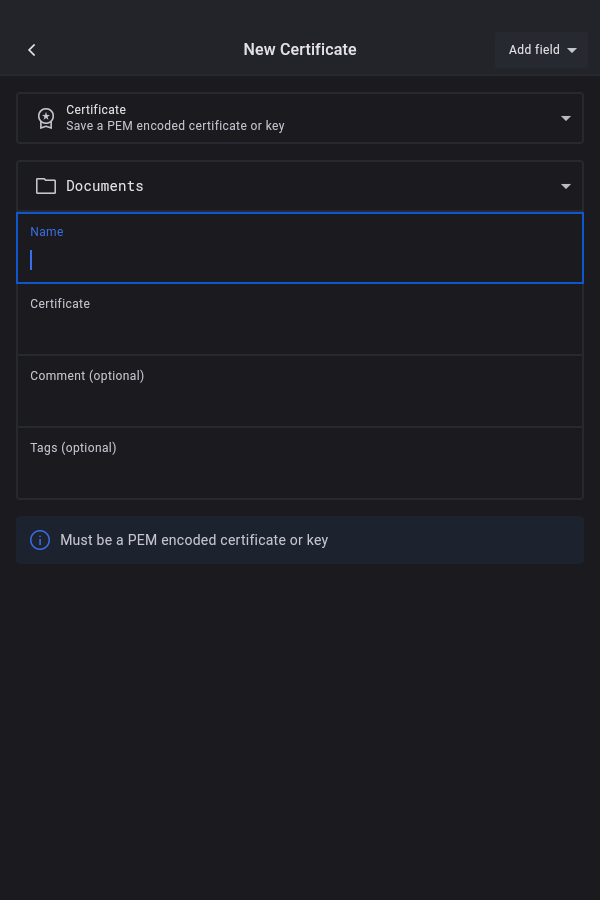Click the Comment (optional) label
The height and width of the screenshot is (900, 600).
click(87, 376)
